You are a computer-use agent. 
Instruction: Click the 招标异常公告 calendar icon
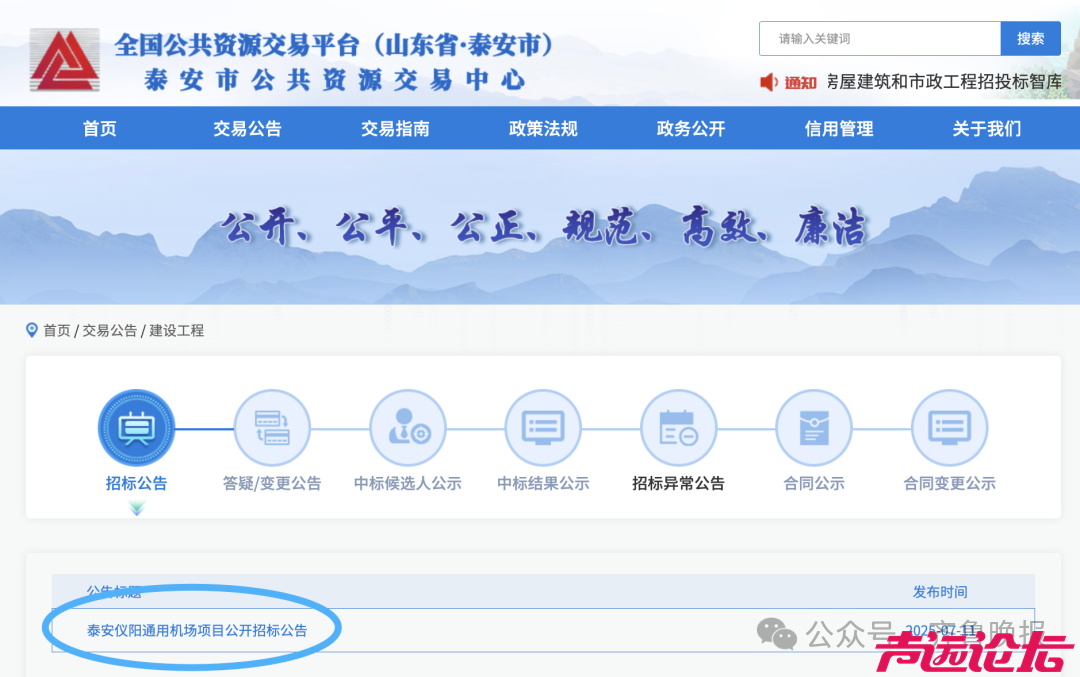678,425
